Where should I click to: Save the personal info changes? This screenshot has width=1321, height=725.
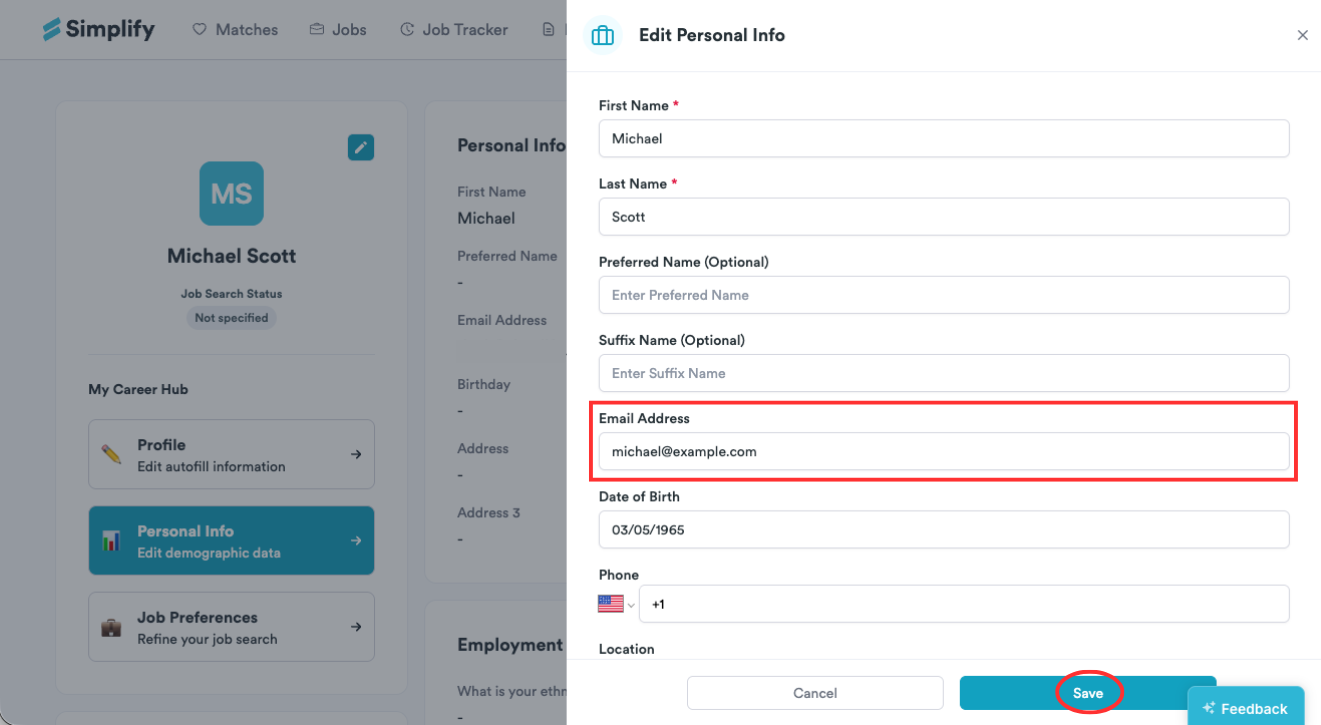1088,693
